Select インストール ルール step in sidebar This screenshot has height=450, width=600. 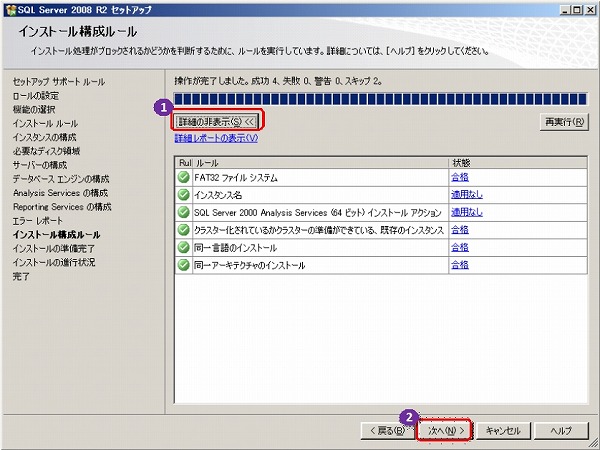tap(45, 123)
